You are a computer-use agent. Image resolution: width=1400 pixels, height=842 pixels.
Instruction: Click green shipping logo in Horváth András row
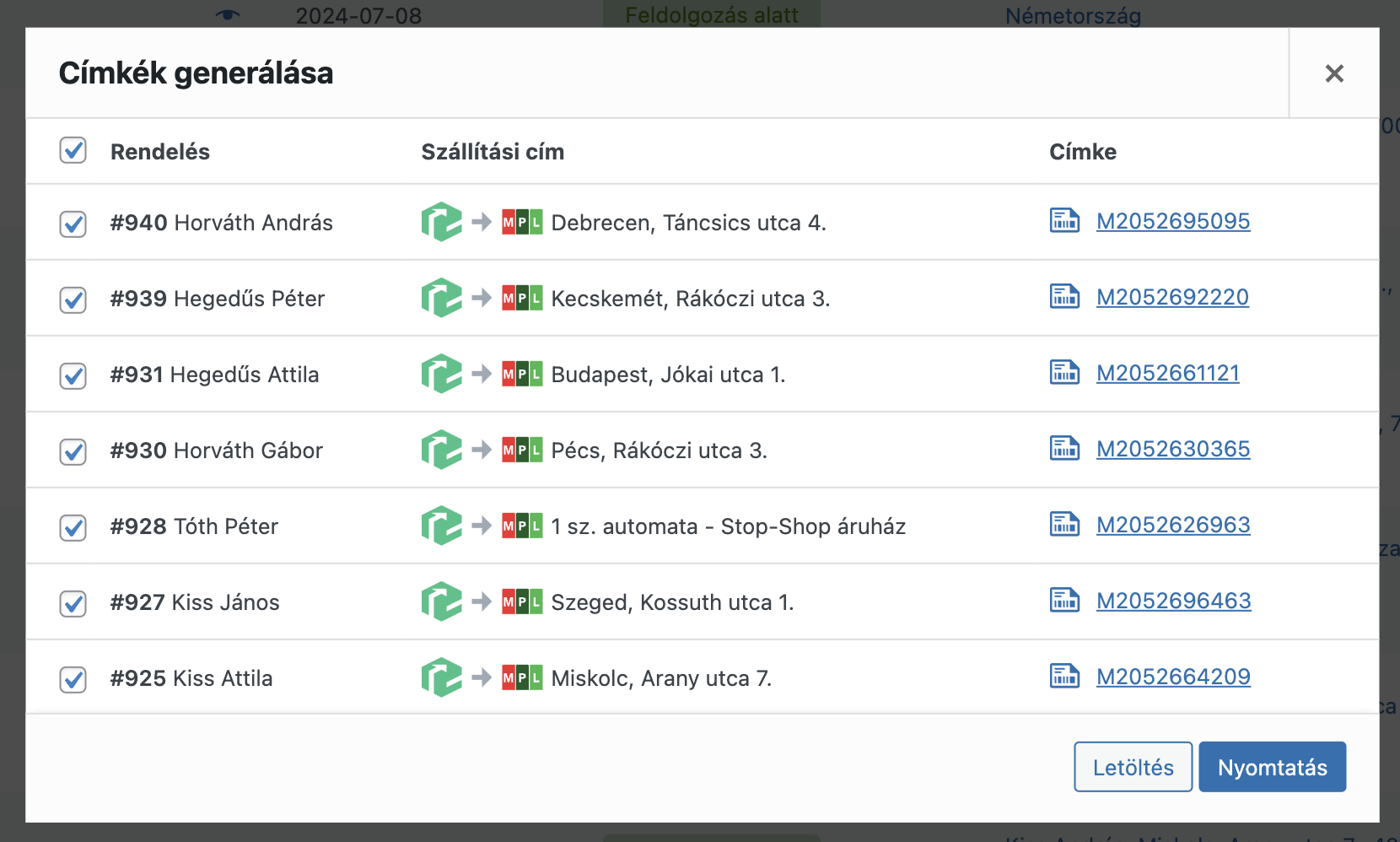click(x=441, y=222)
